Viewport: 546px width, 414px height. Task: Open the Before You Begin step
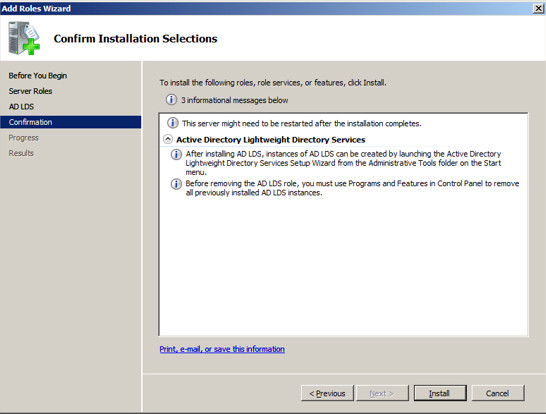tap(38, 76)
